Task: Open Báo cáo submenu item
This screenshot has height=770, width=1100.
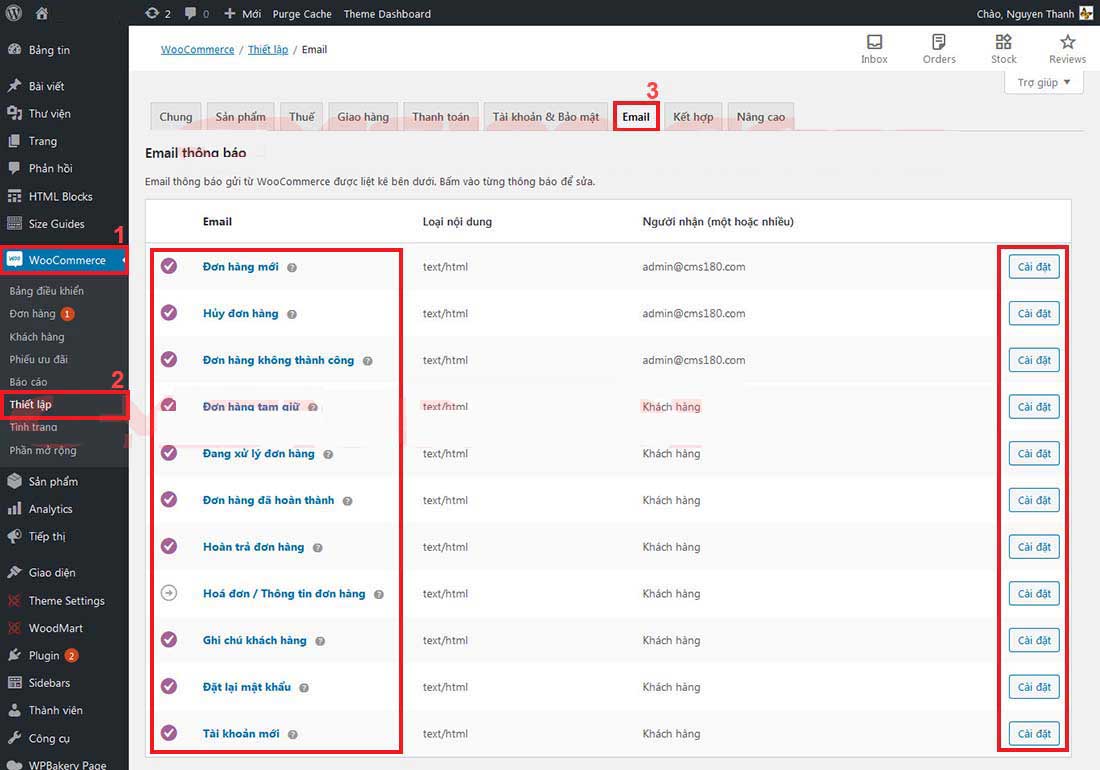Action: tap(28, 382)
